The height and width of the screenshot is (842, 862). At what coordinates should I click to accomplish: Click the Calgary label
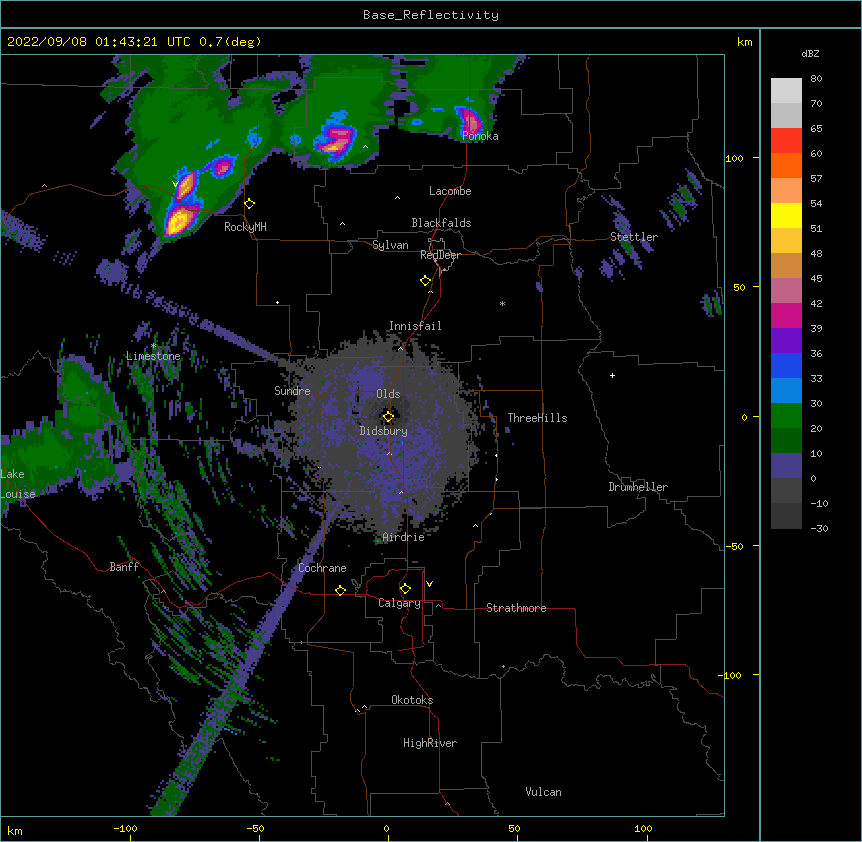click(399, 603)
